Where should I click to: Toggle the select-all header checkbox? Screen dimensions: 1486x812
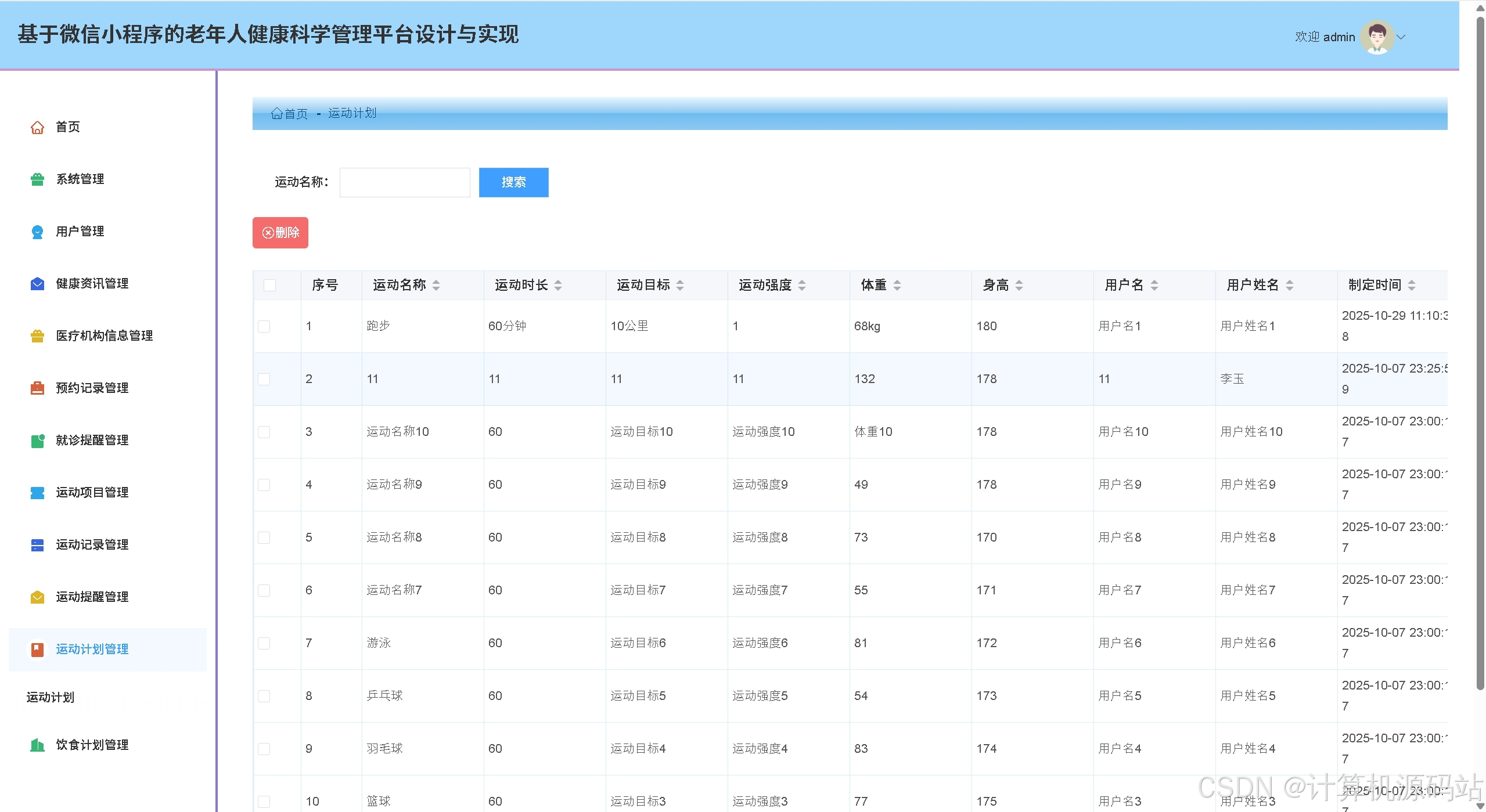269,285
